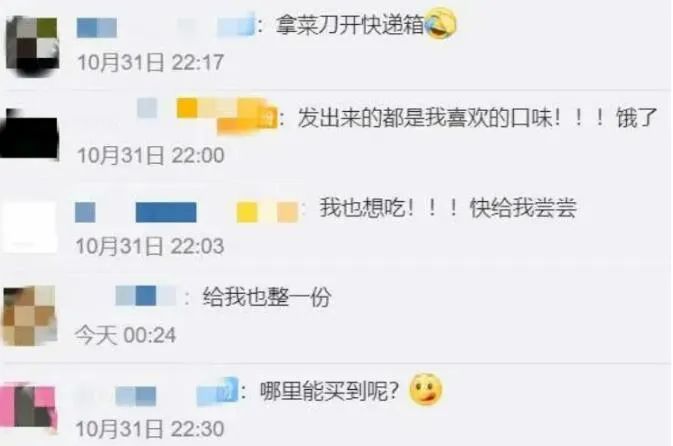Select the comment text 拿菜刀开快递箱
The image size is (673, 446).
click(x=350, y=24)
